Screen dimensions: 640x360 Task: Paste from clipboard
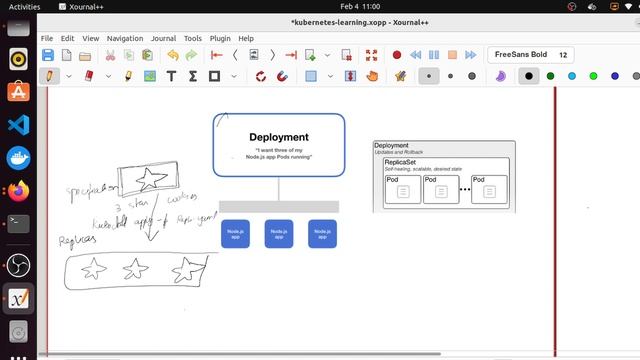(x=147, y=55)
